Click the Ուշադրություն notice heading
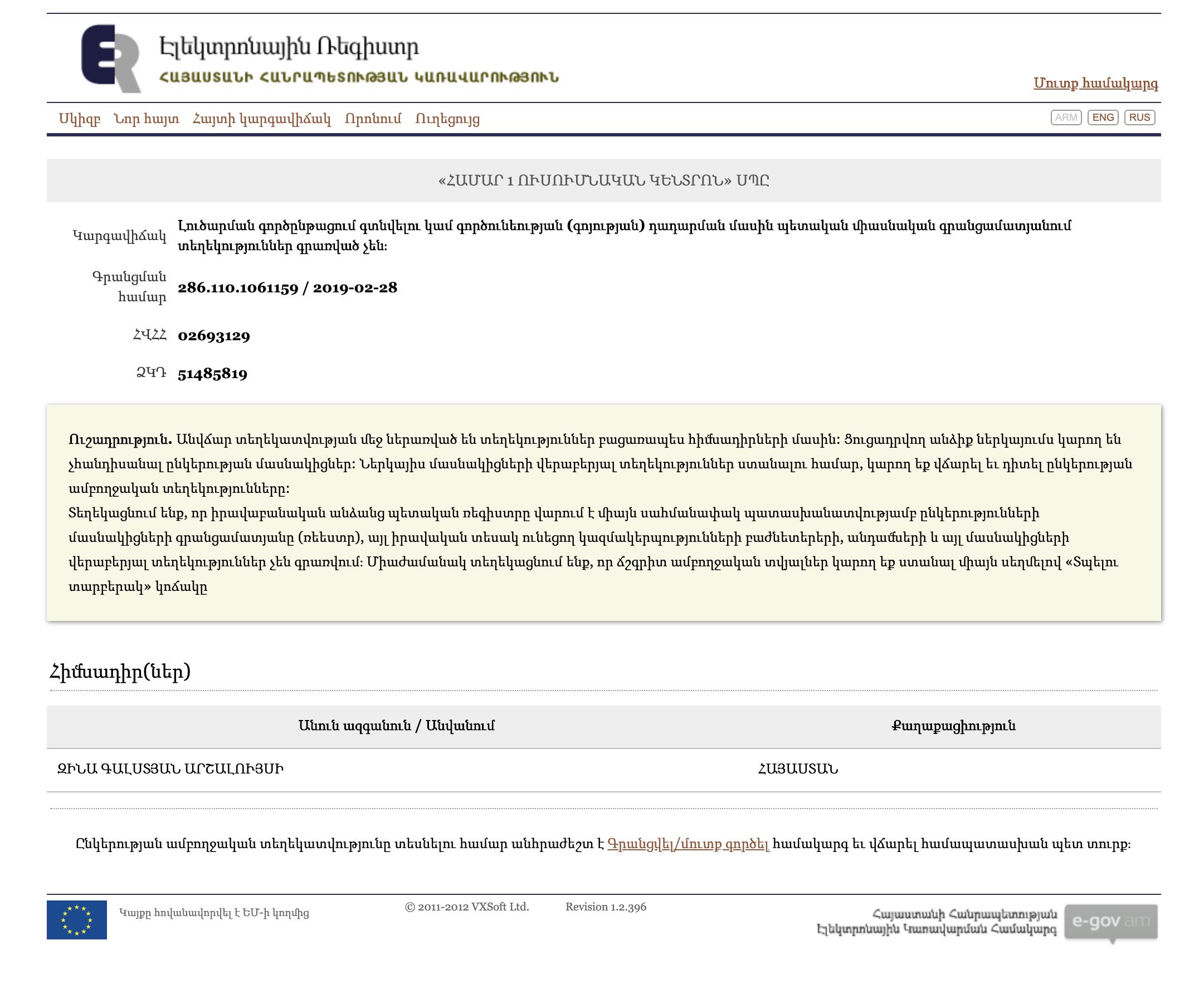 pyautogui.click(x=120, y=440)
